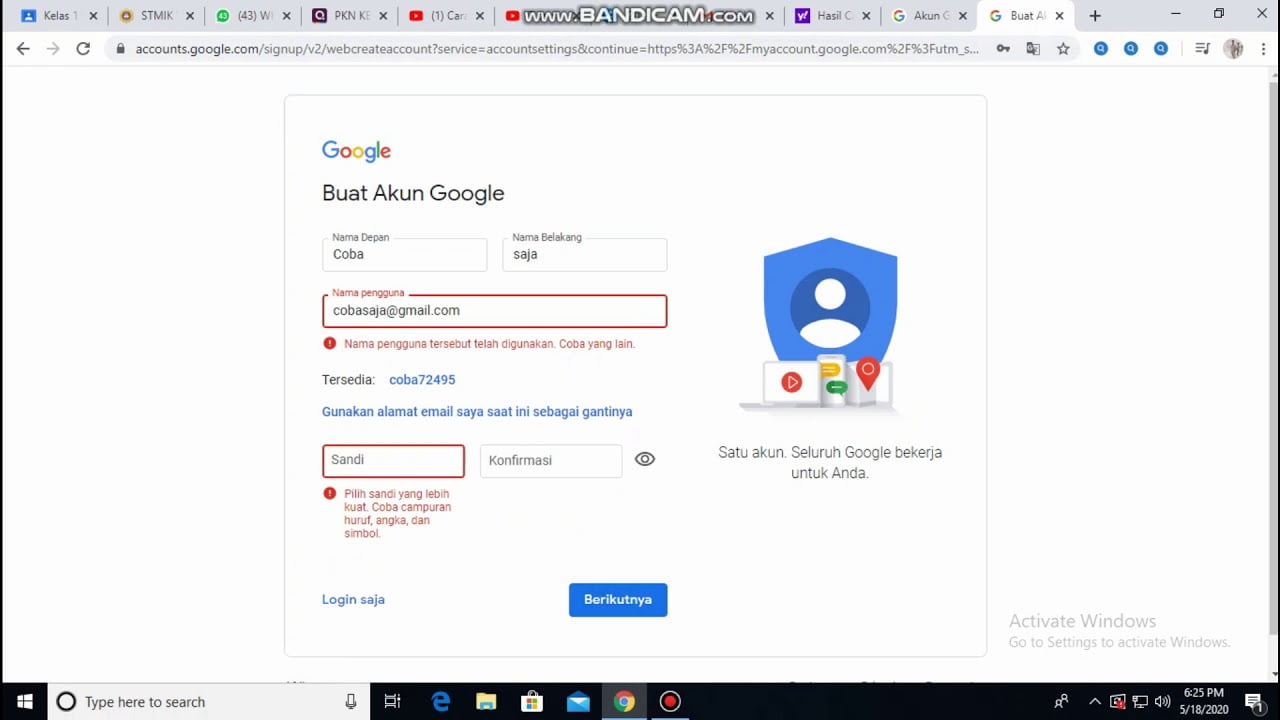Image resolution: width=1280 pixels, height=720 pixels.
Task: Open the People icon in system tray
Action: click(1061, 702)
